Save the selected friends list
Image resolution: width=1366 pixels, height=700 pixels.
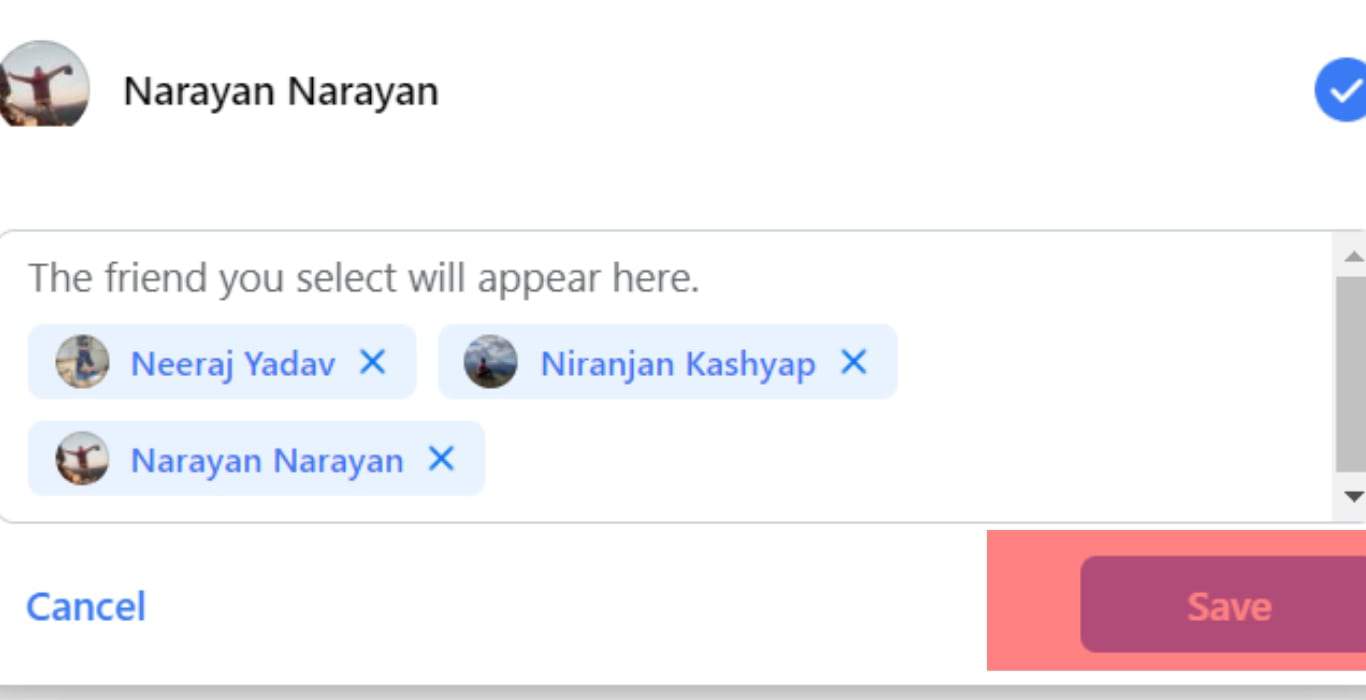pyautogui.click(x=1223, y=605)
